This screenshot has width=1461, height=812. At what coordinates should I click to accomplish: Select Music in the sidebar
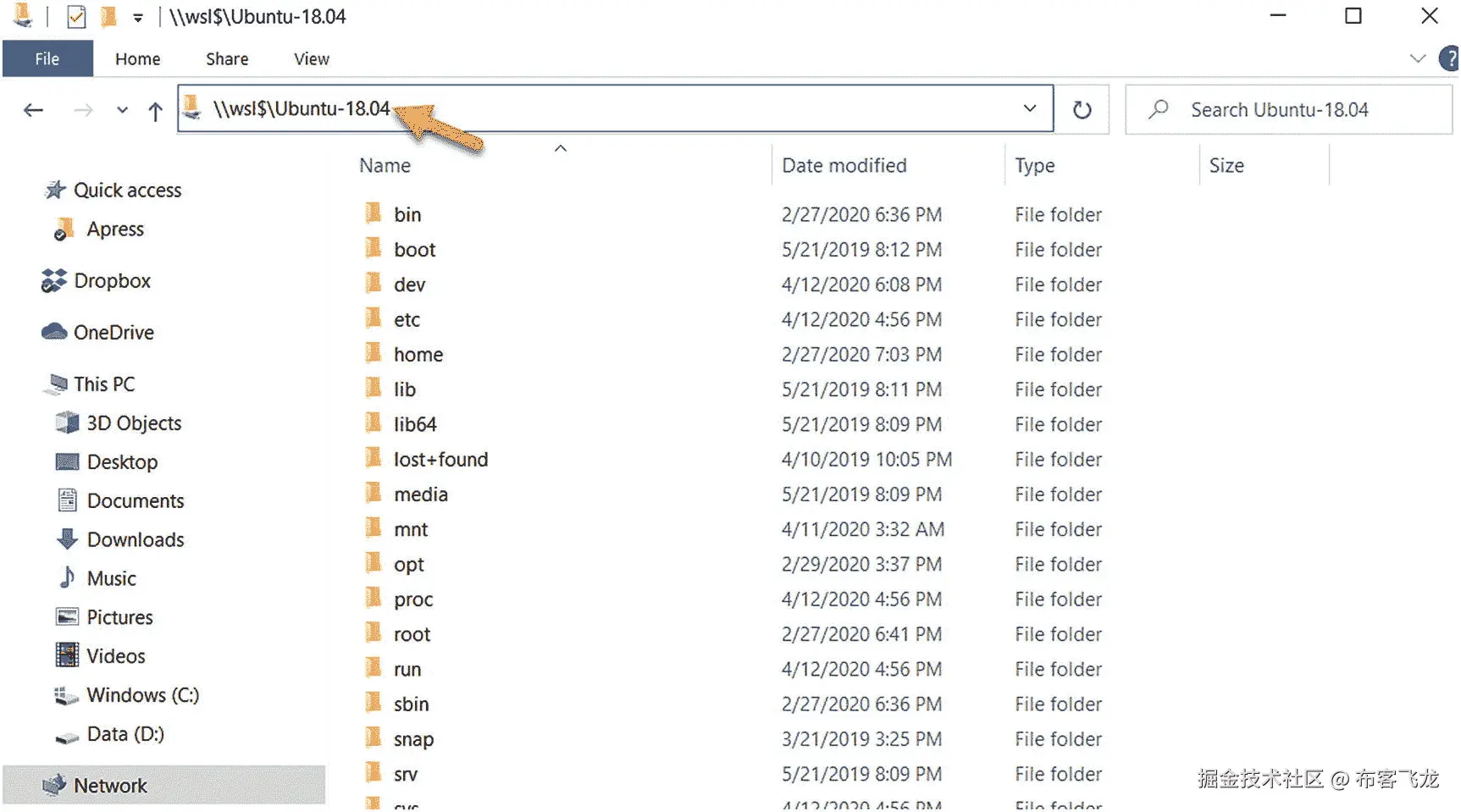pyautogui.click(x=97, y=579)
